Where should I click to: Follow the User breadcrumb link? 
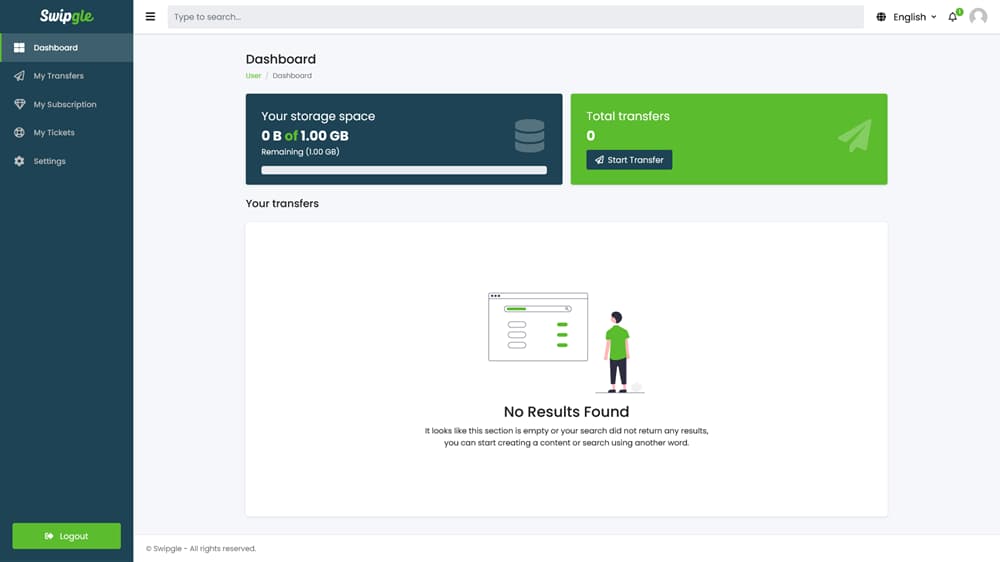253,75
